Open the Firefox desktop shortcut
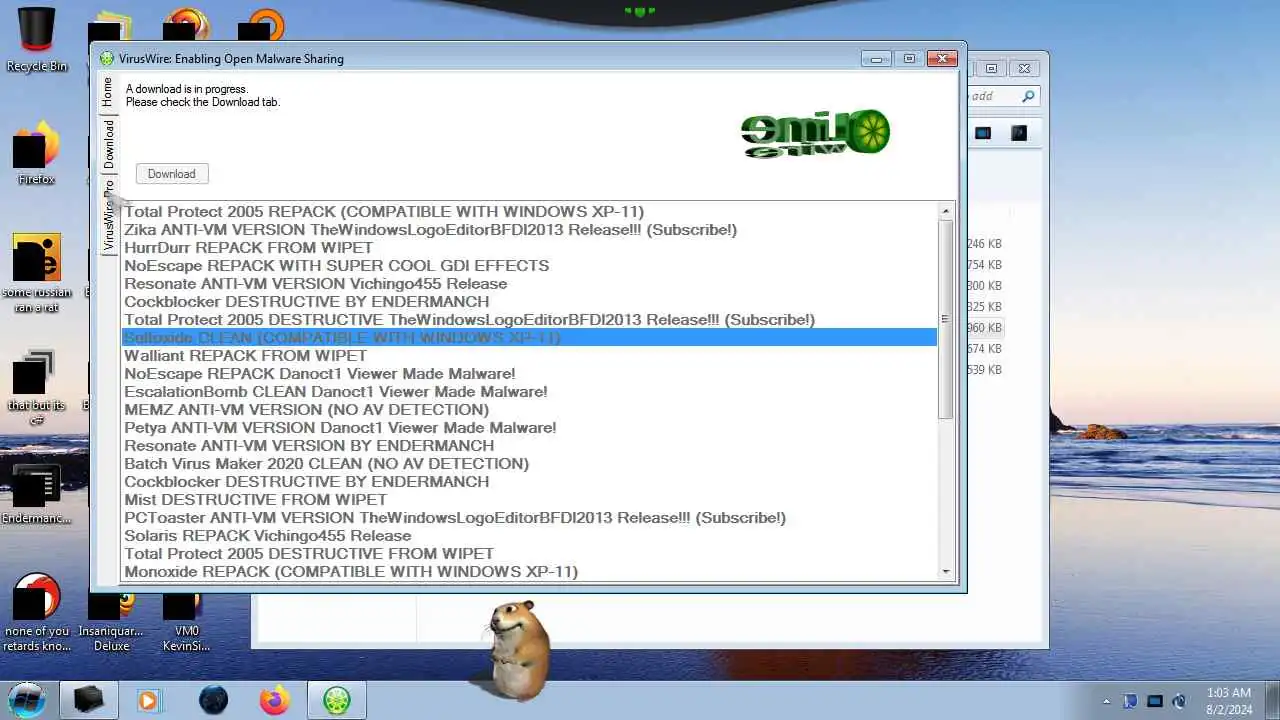This screenshot has height=720, width=1280. point(37,153)
